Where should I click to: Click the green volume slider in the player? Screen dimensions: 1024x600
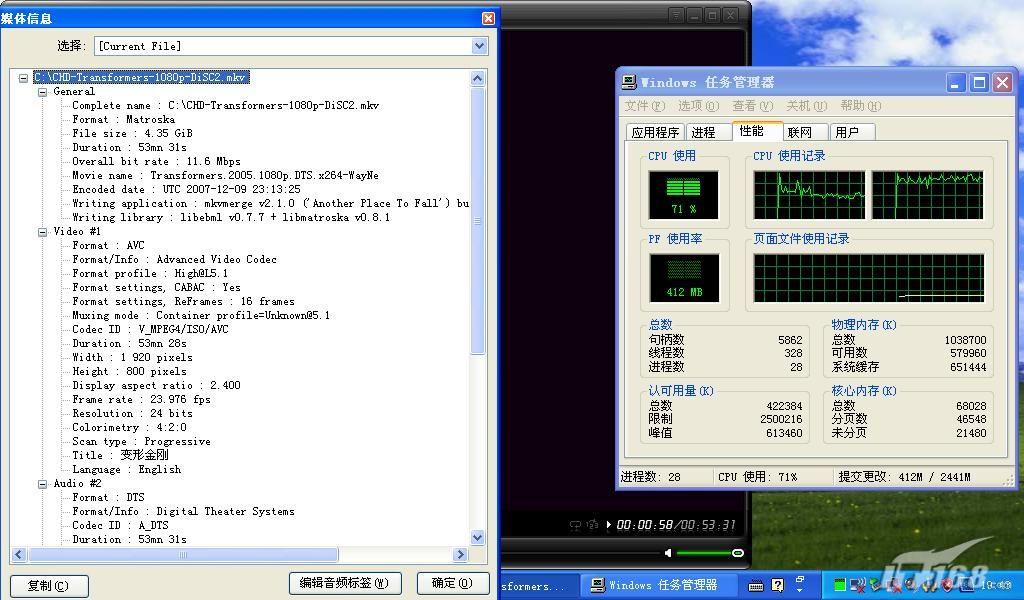click(710, 553)
